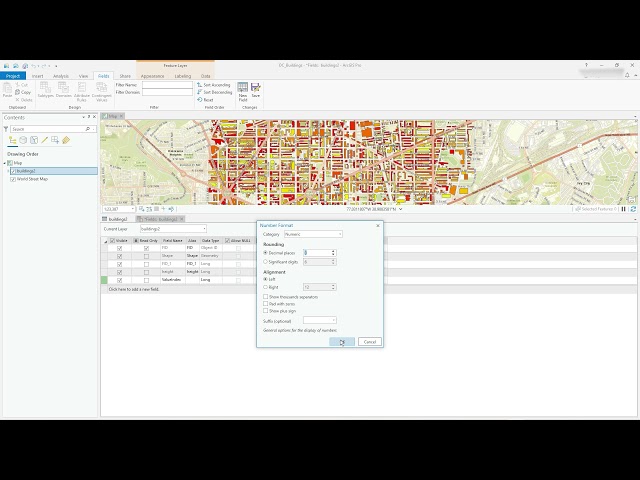The width and height of the screenshot is (640, 480).
Task: Open the Category dropdown in Number Format
Action: [313, 234]
